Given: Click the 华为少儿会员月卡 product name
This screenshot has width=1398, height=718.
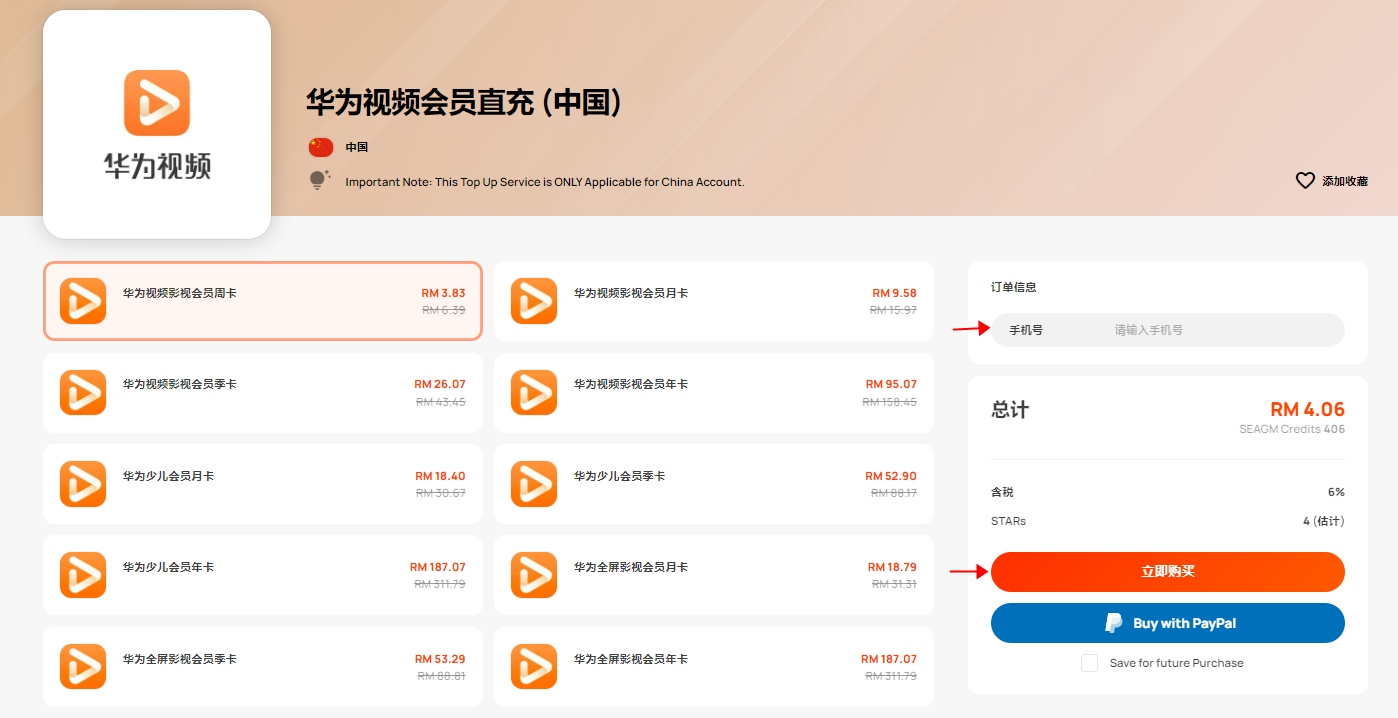Looking at the screenshot, I should point(168,476).
